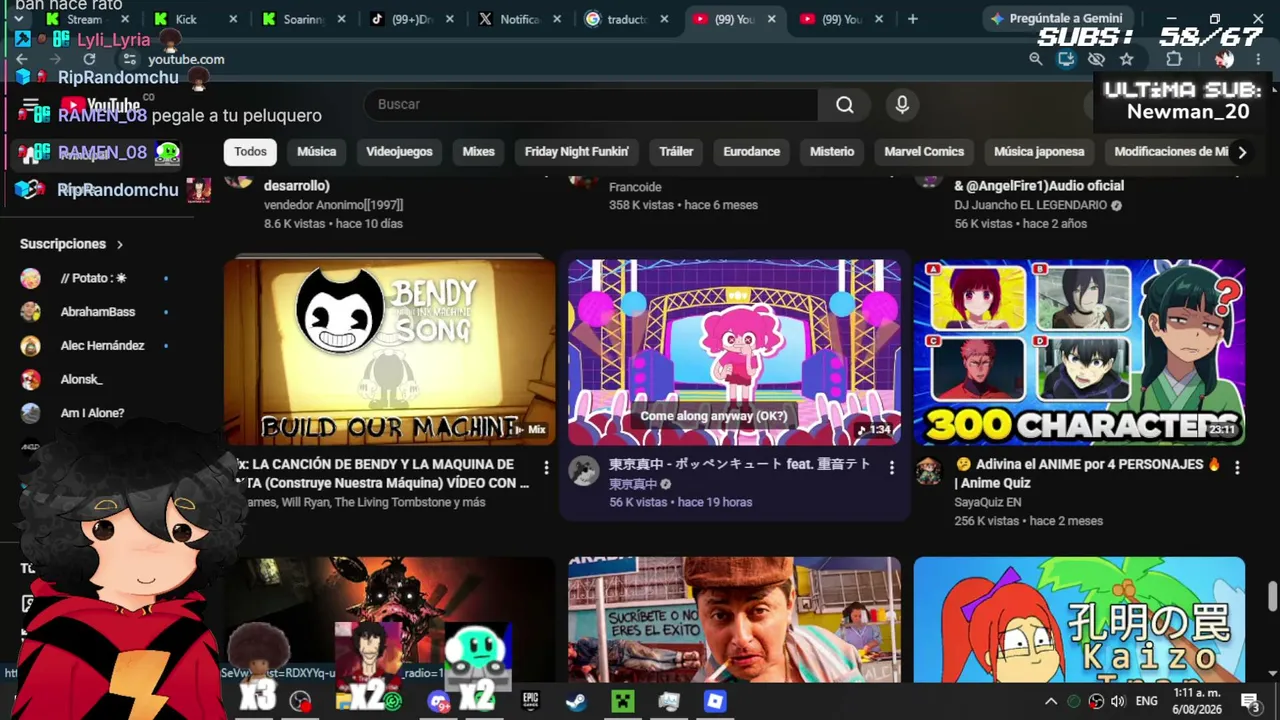Open more options for the Bendy song video
The height and width of the screenshot is (720, 1280).
tap(546, 467)
